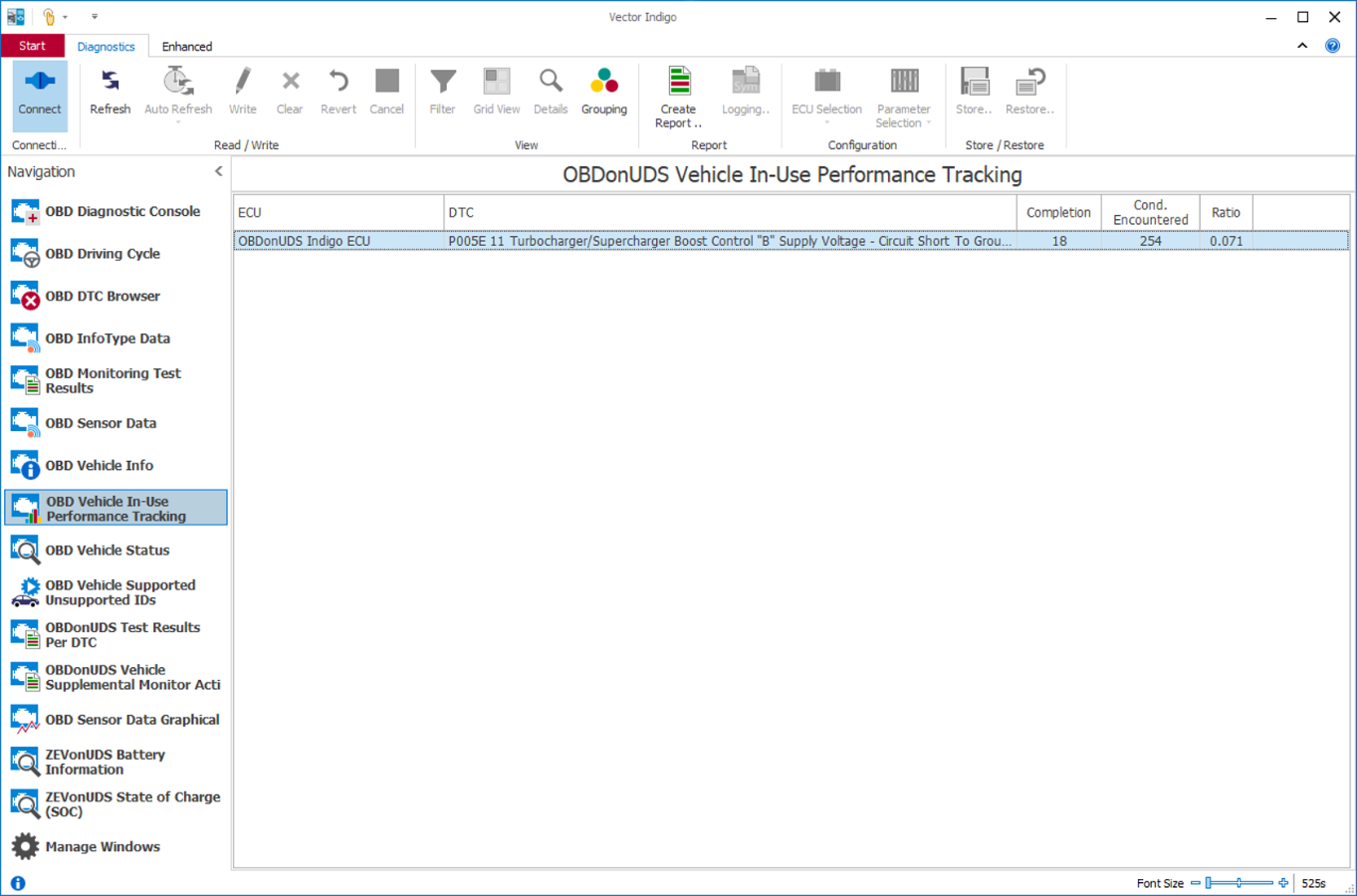Image resolution: width=1357 pixels, height=896 pixels.
Task: Click the Vector Indigo app icon
Action: pos(16,17)
